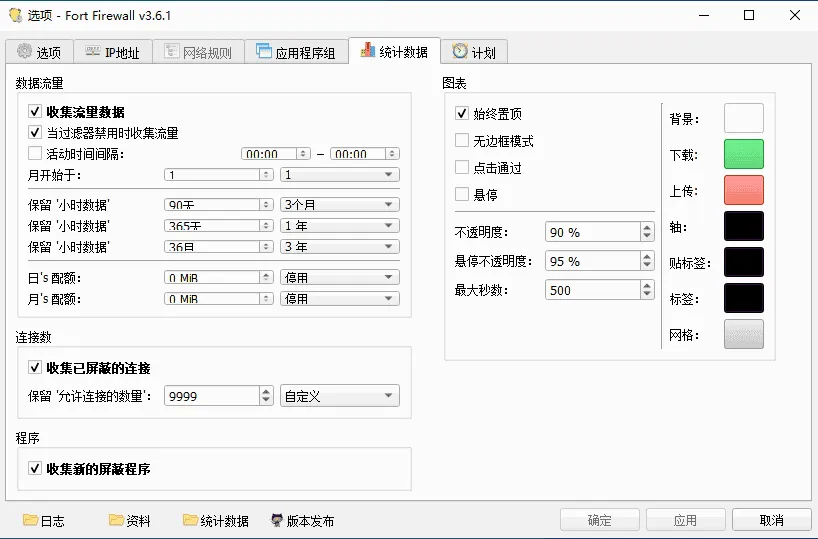Open the 3个月 retention dropdown
Image resolution: width=818 pixels, height=539 pixels.
click(340, 204)
